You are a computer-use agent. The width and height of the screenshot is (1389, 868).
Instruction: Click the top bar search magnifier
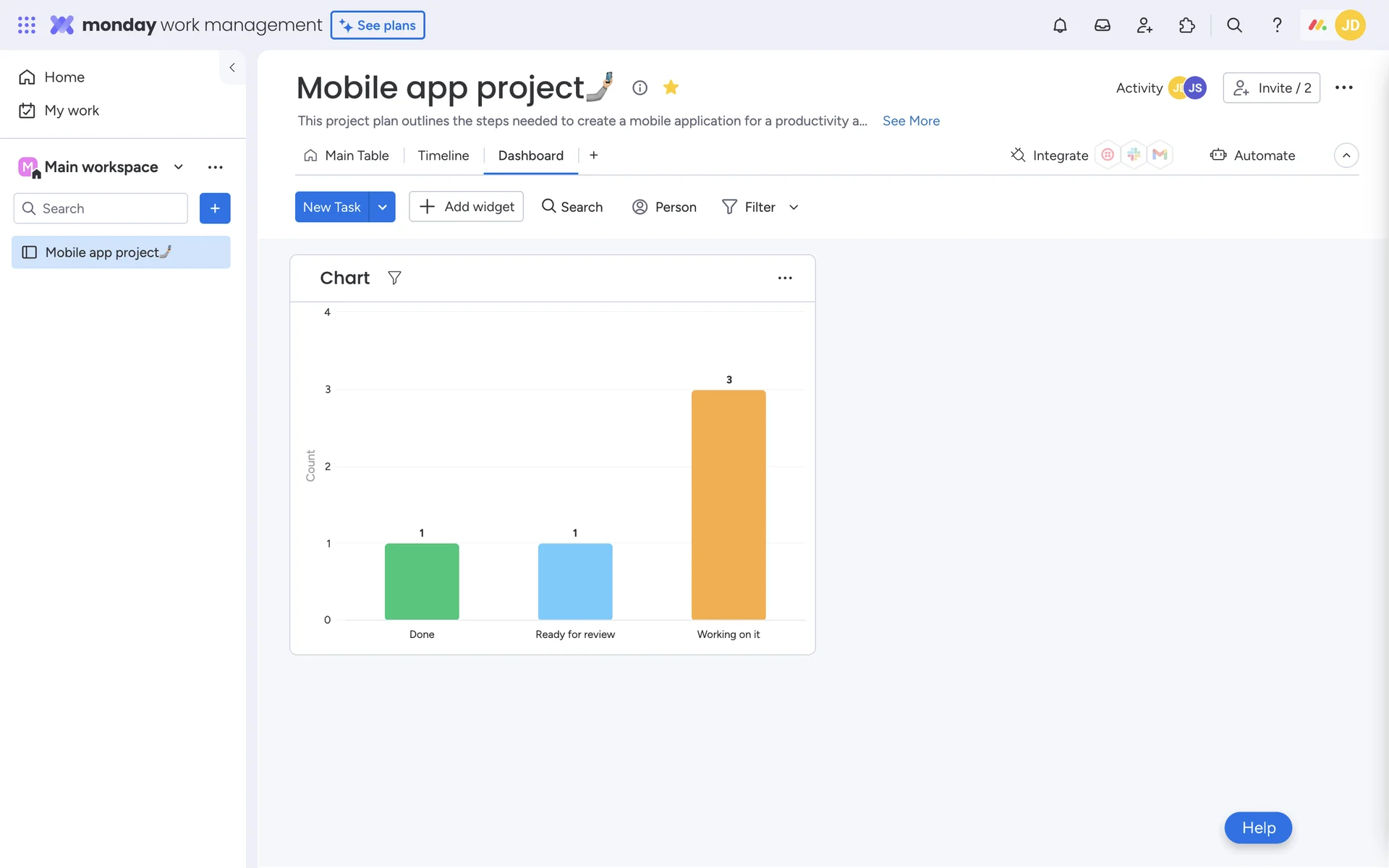coord(1234,25)
